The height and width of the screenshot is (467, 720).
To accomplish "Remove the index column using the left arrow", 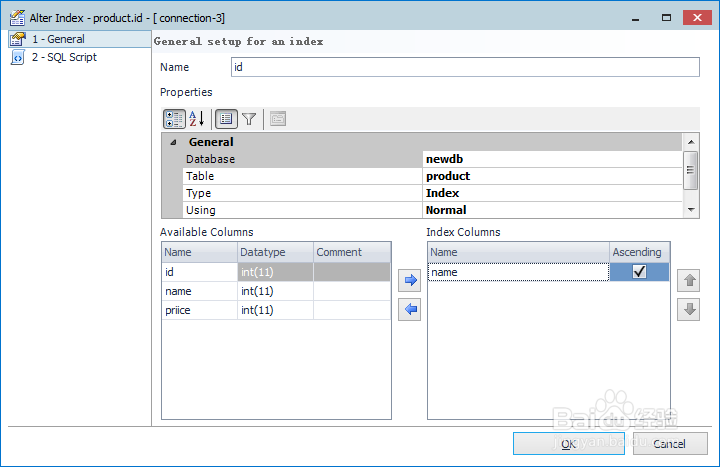I will tap(409, 309).
